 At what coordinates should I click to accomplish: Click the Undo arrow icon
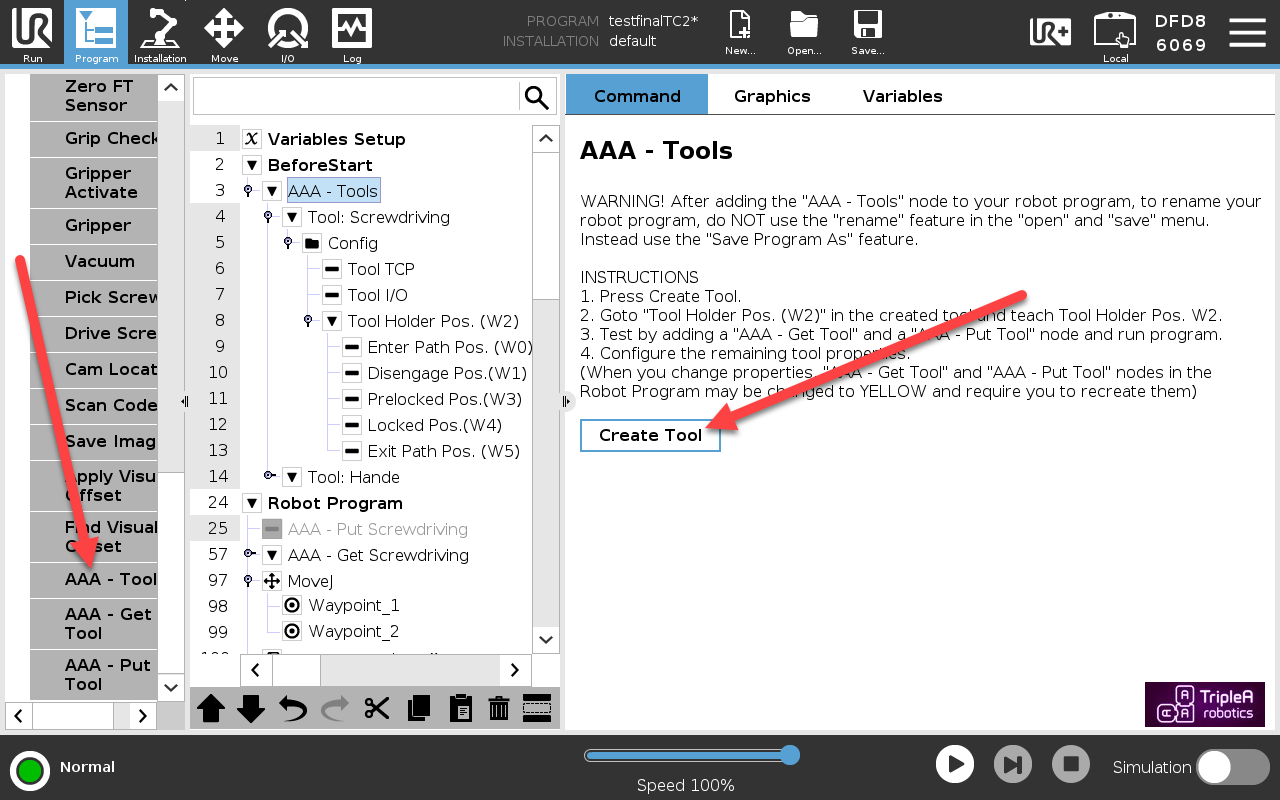292,709
